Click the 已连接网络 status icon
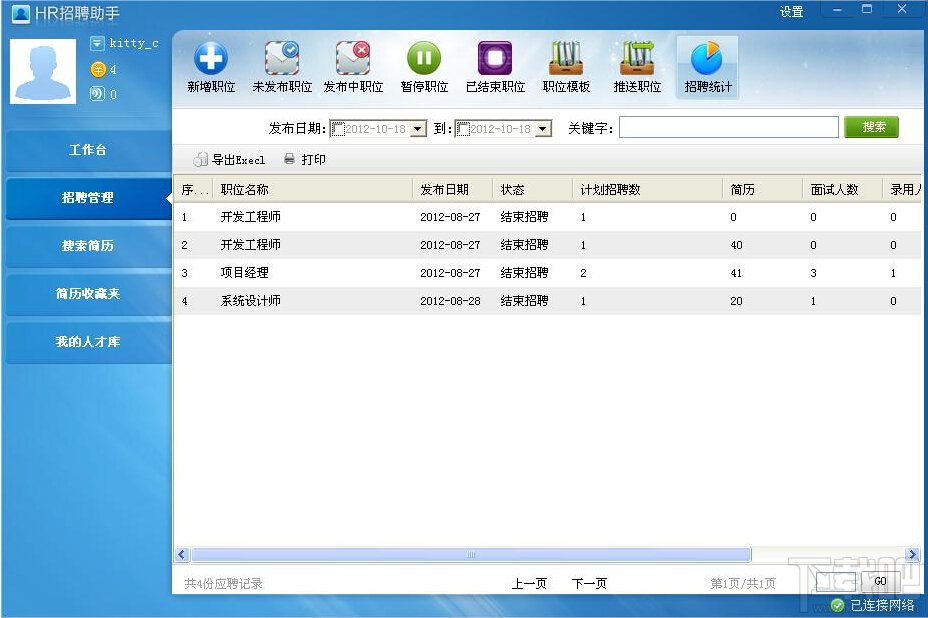 click(x=837, y=605)
